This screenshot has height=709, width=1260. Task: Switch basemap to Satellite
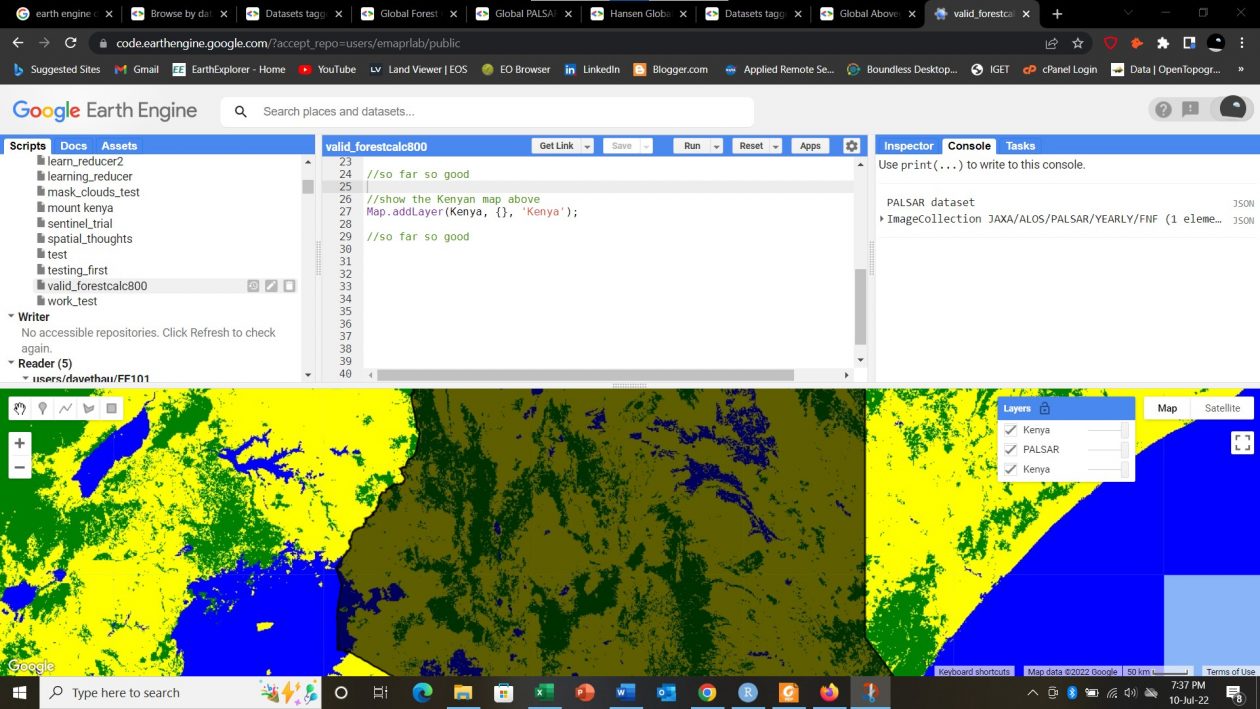click(x=1222, y=408)
